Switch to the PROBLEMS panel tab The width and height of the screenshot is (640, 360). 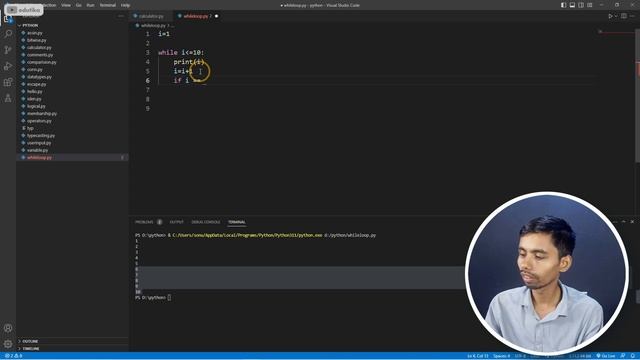coord(144,222)
